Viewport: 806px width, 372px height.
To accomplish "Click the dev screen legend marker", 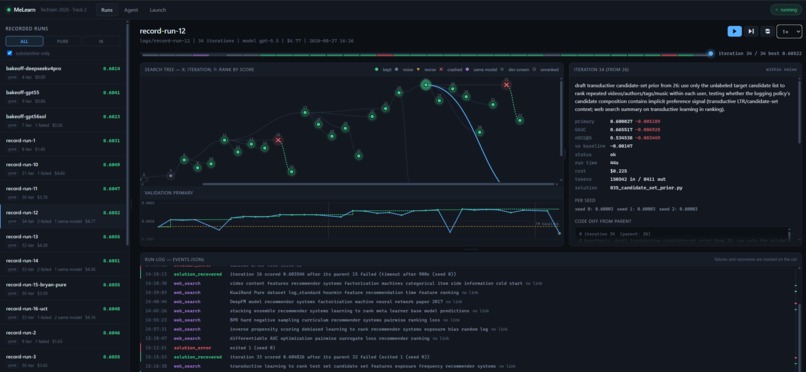I will pyautogui.click(x=503, y=69).
